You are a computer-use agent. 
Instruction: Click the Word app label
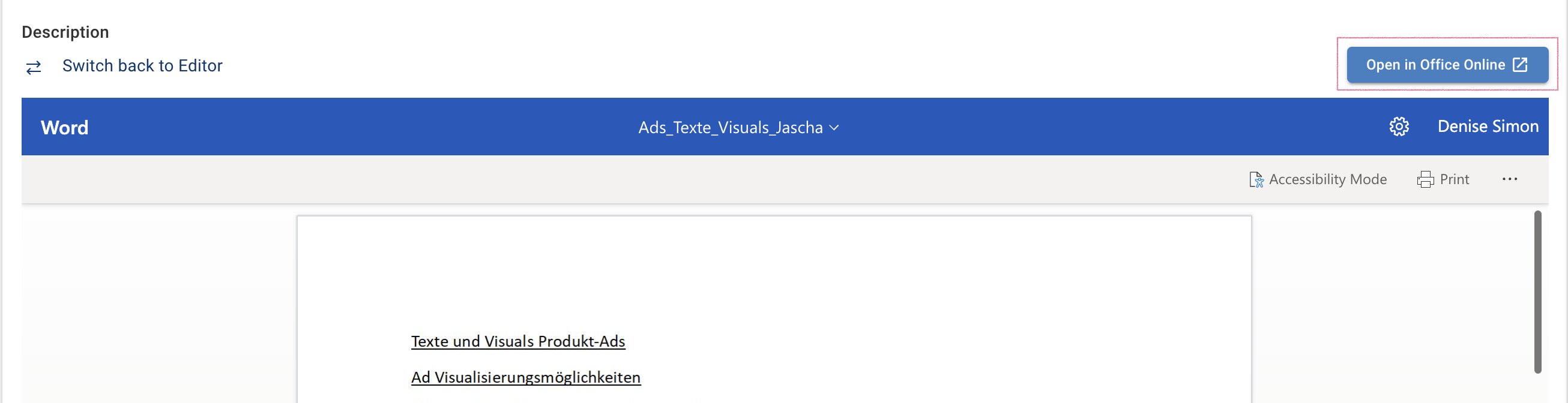[64, 128]
